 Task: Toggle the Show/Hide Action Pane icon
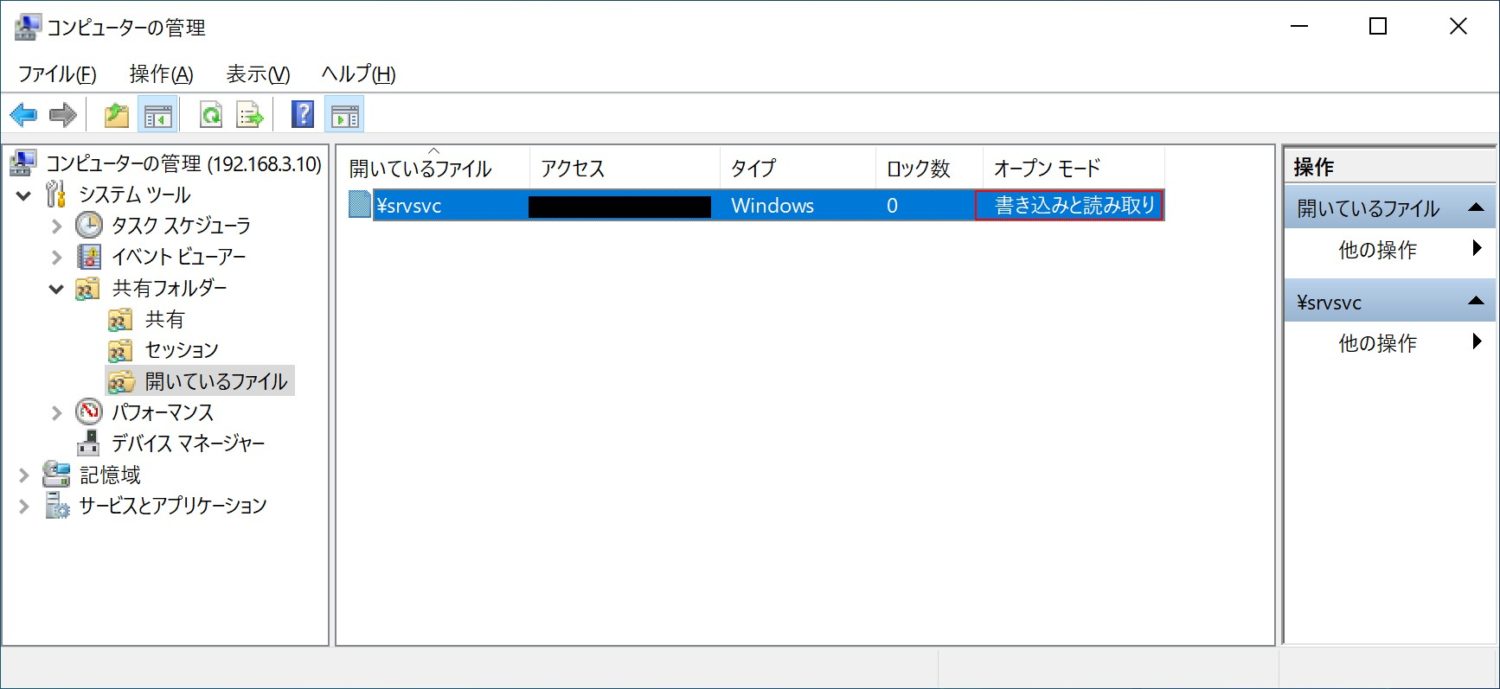[x=343, y=115]
